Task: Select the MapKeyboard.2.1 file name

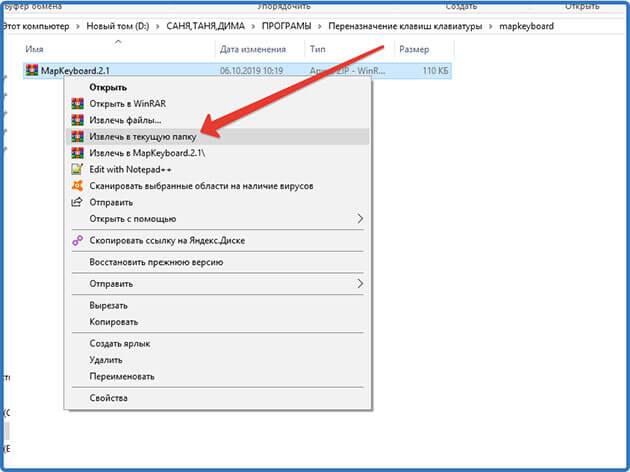Action: click(x=75, y=71)
